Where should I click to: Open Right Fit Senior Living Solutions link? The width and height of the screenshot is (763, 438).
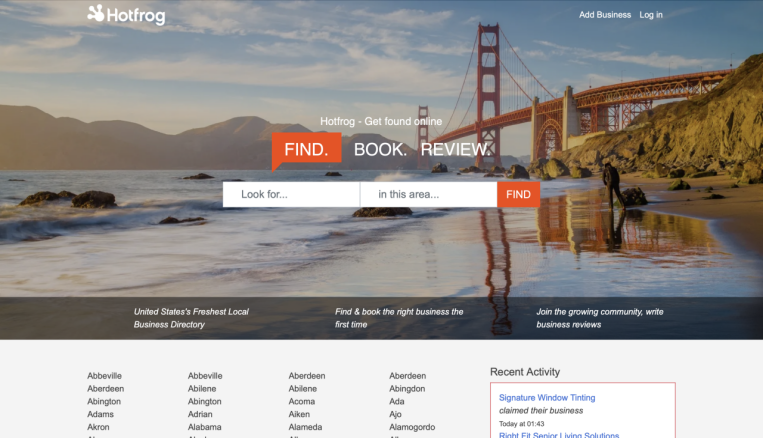coord(559,435)
